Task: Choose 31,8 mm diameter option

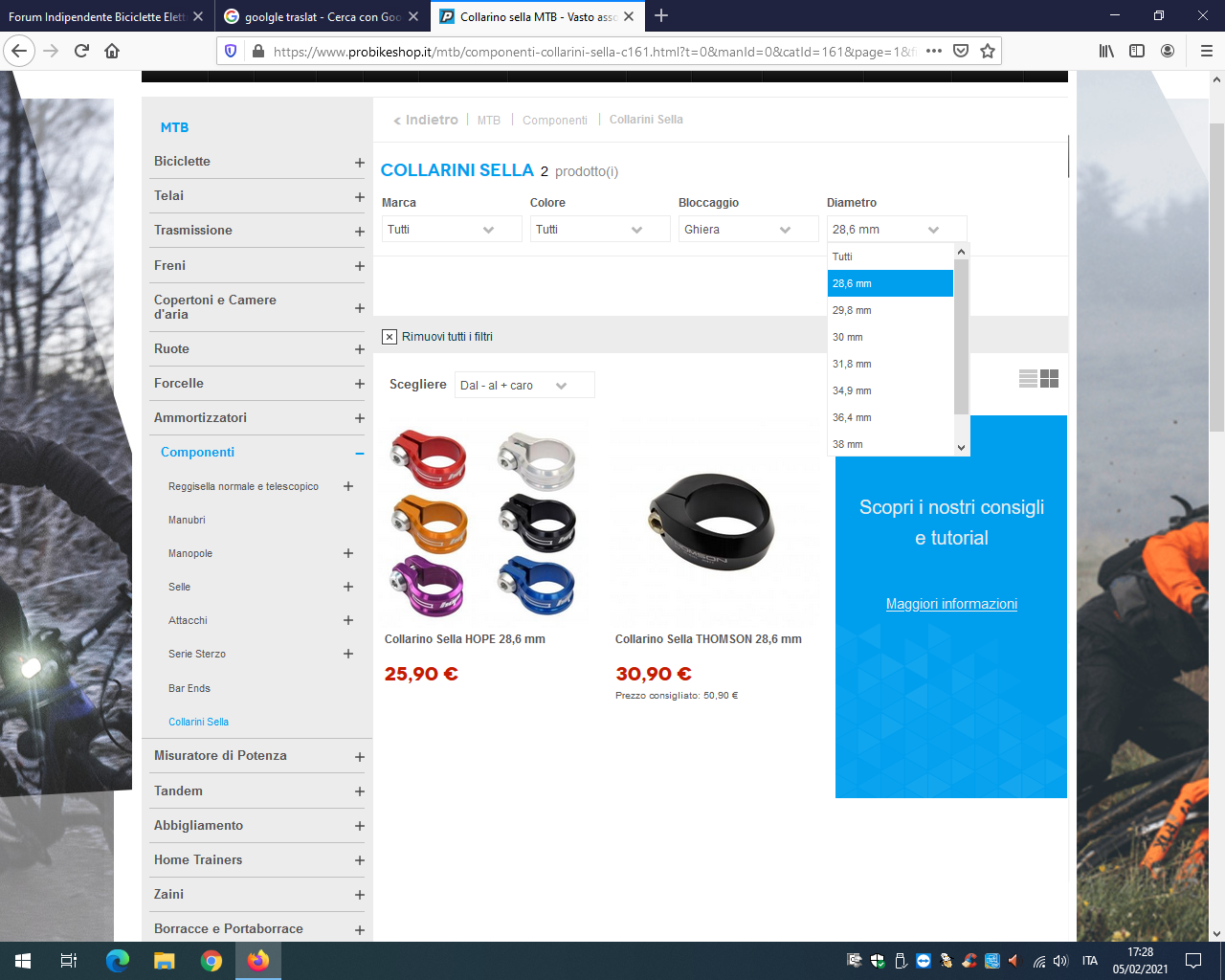Action: (890, 364)
